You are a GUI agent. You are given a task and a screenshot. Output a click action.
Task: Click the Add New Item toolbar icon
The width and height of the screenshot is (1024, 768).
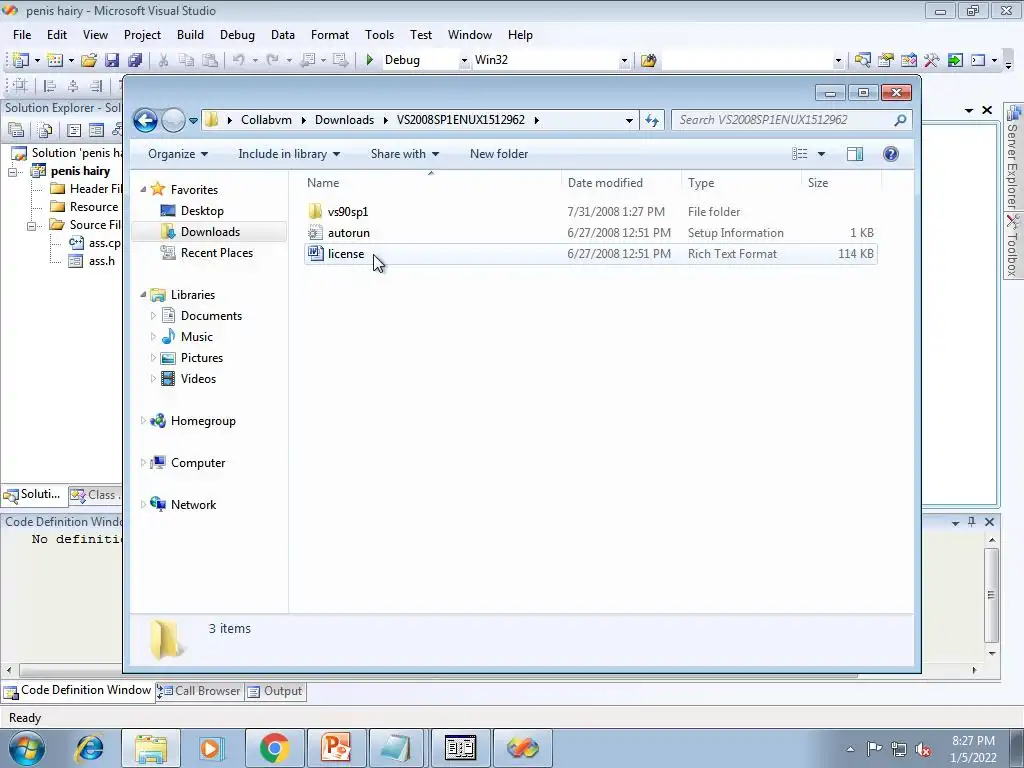[55, 60]
